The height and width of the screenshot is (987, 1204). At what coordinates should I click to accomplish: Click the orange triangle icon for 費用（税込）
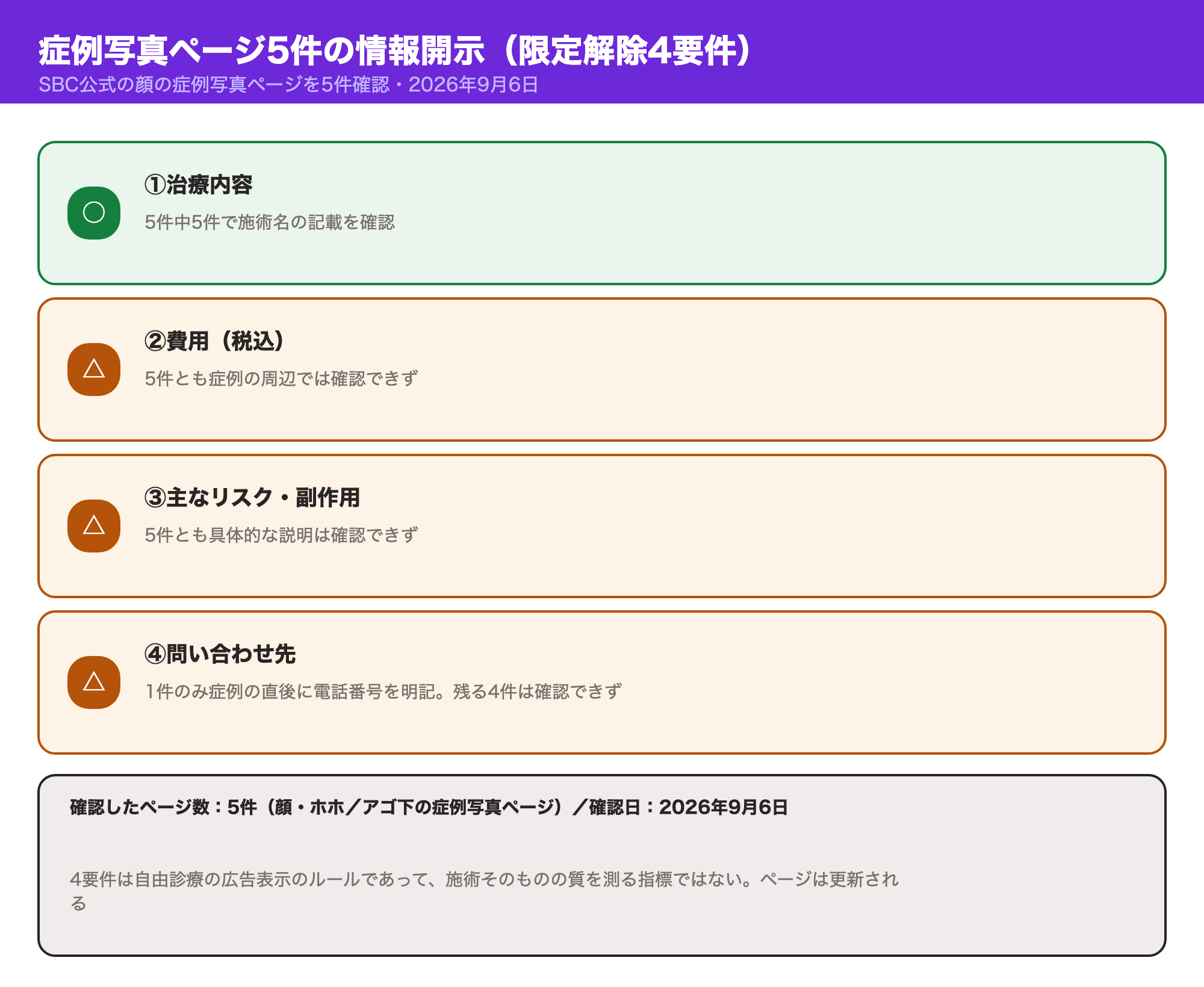[94, 370]
